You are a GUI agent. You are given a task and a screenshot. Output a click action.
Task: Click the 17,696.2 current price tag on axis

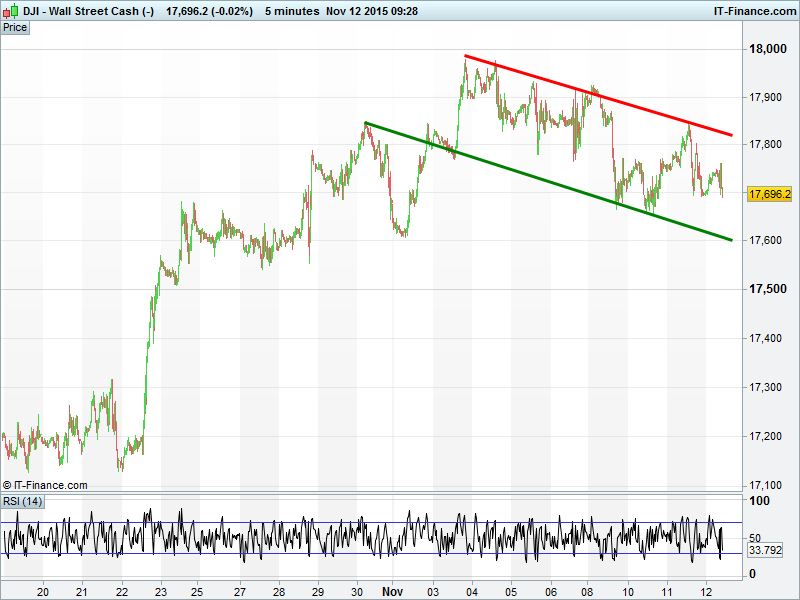tap(769, 194)
